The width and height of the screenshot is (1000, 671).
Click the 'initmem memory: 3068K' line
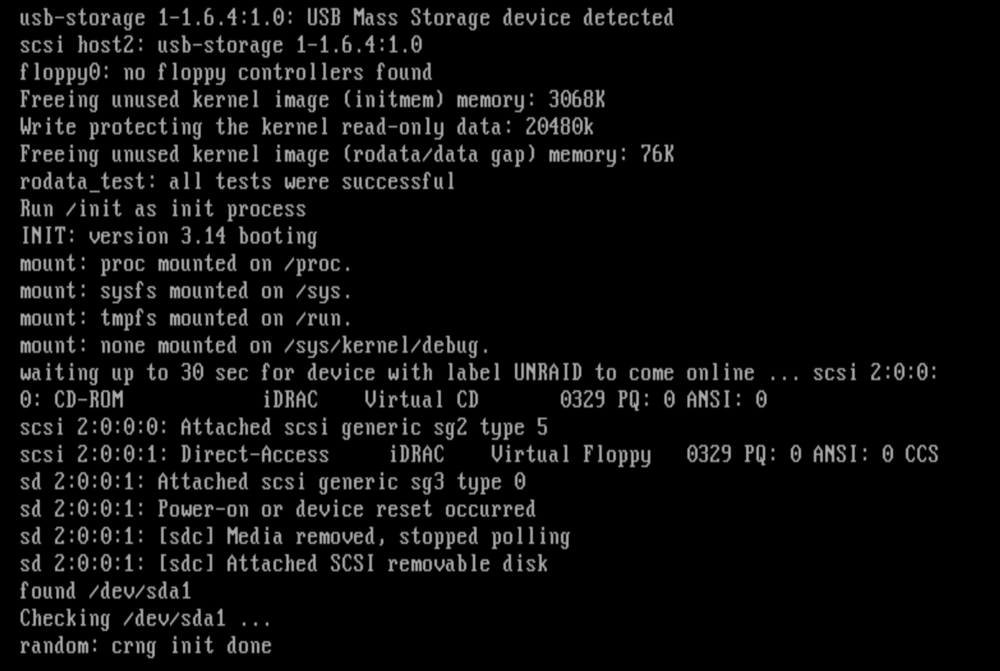coord(312,100)
